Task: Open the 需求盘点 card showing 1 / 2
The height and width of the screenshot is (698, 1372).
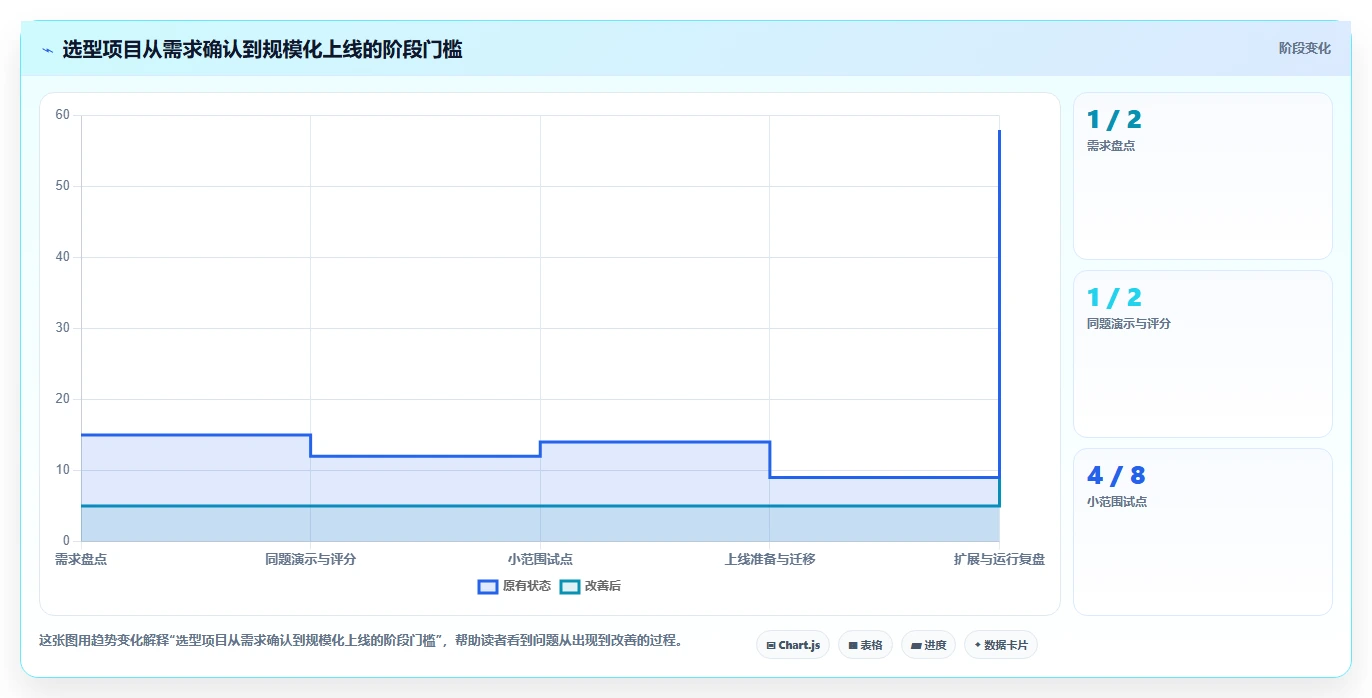Action: tap(1202, 176)
